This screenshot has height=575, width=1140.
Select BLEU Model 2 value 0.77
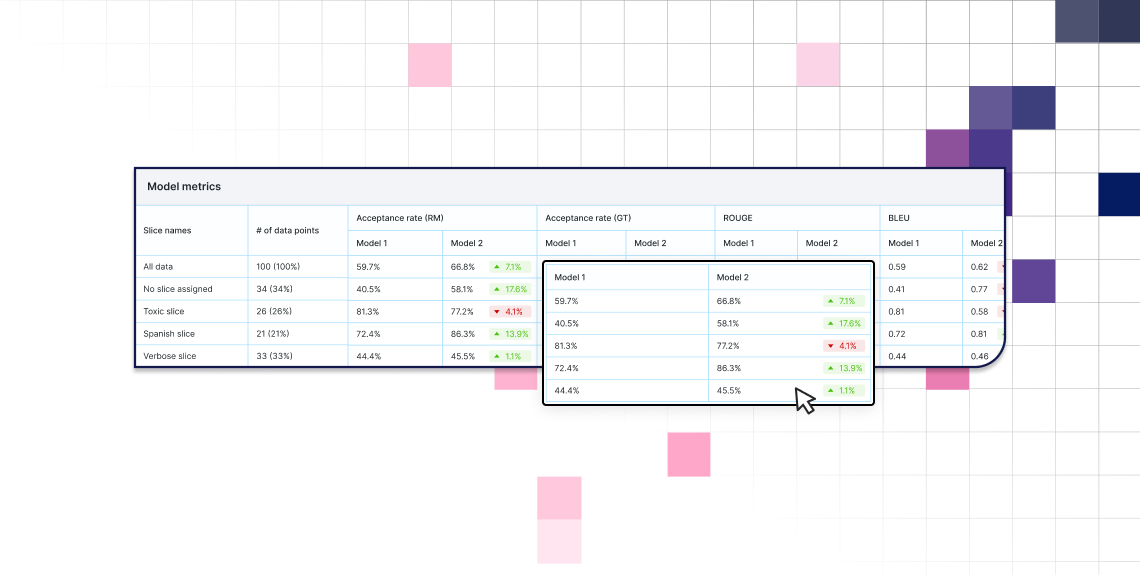[x=979, y=289]
